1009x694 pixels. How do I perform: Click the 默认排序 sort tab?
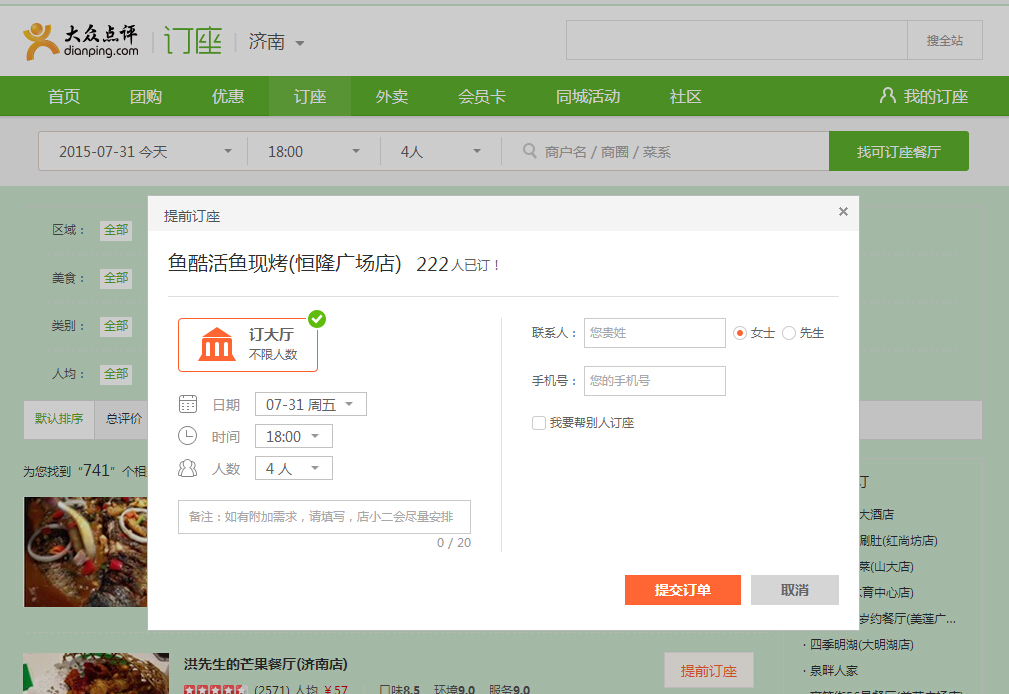pyautogui.click(x=59, y=419)
